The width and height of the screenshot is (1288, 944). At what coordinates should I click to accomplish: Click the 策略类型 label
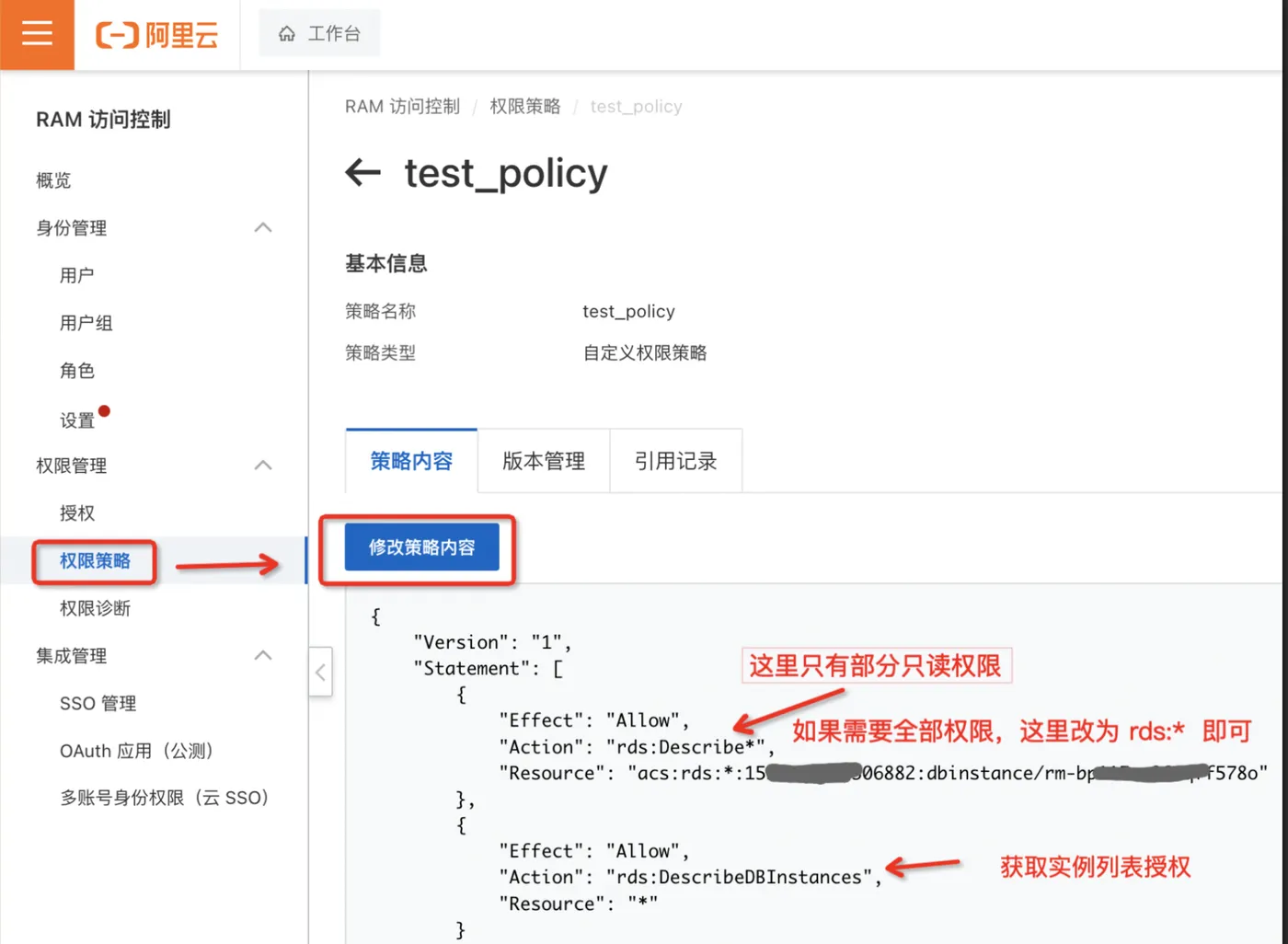coord(380,353)
